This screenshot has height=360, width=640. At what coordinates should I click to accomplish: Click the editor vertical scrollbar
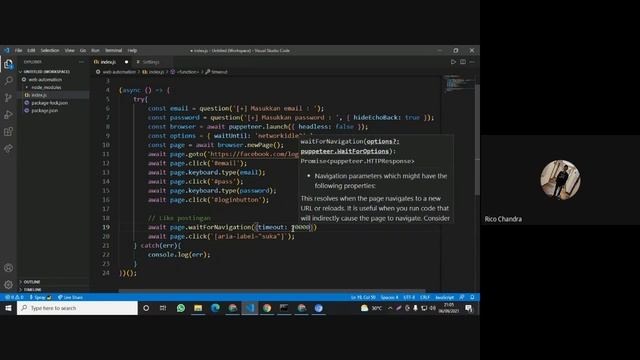(477, 139)
